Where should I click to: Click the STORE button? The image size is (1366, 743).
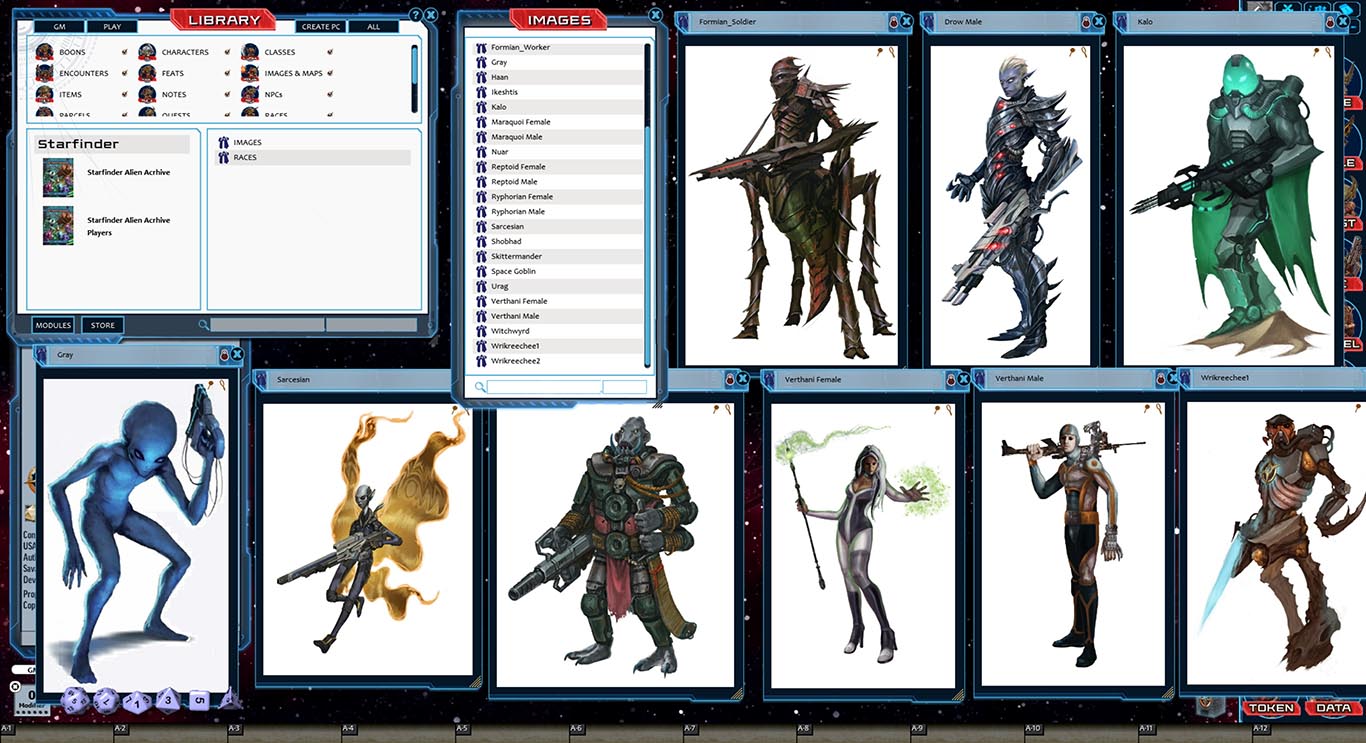100,325
